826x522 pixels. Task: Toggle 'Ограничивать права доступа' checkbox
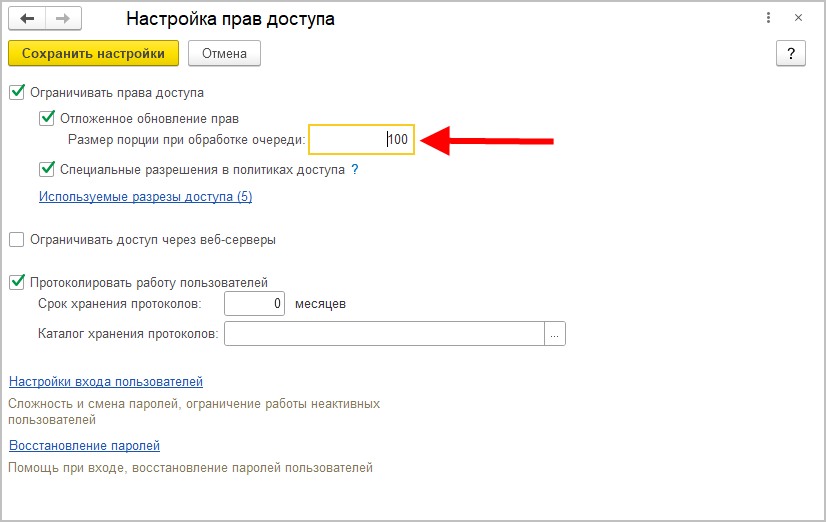pos(16,93)
